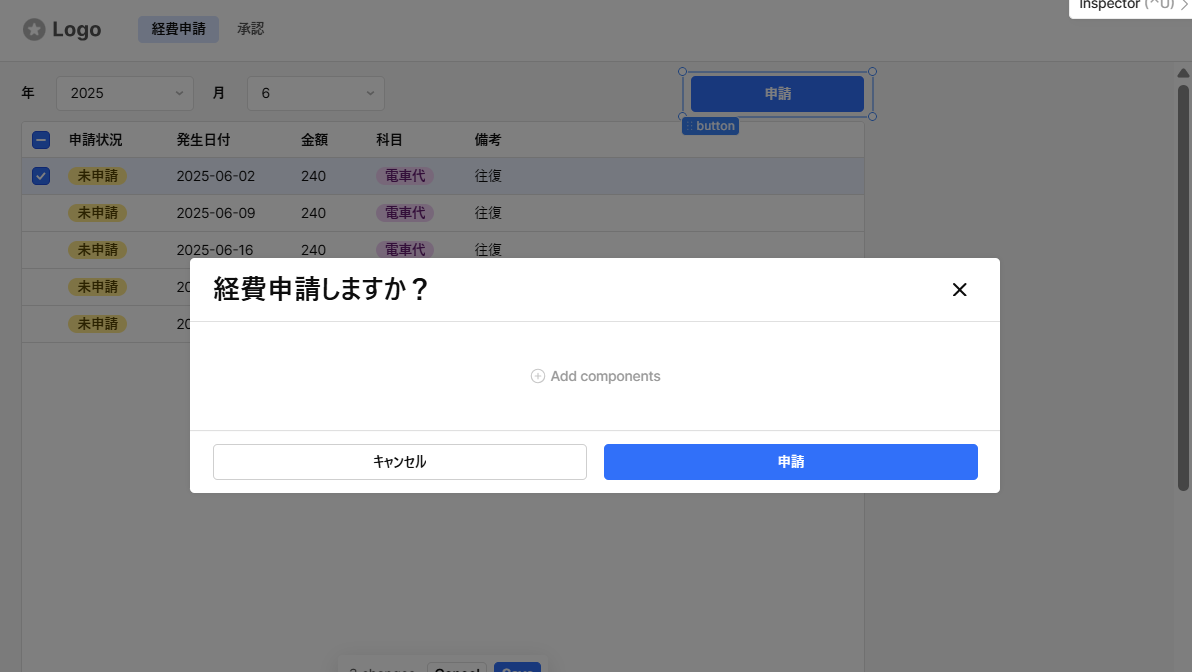Toggle the select-all header checkbox
The image size is (1192, 672).
pyautogui.click(x=41, y=140)
